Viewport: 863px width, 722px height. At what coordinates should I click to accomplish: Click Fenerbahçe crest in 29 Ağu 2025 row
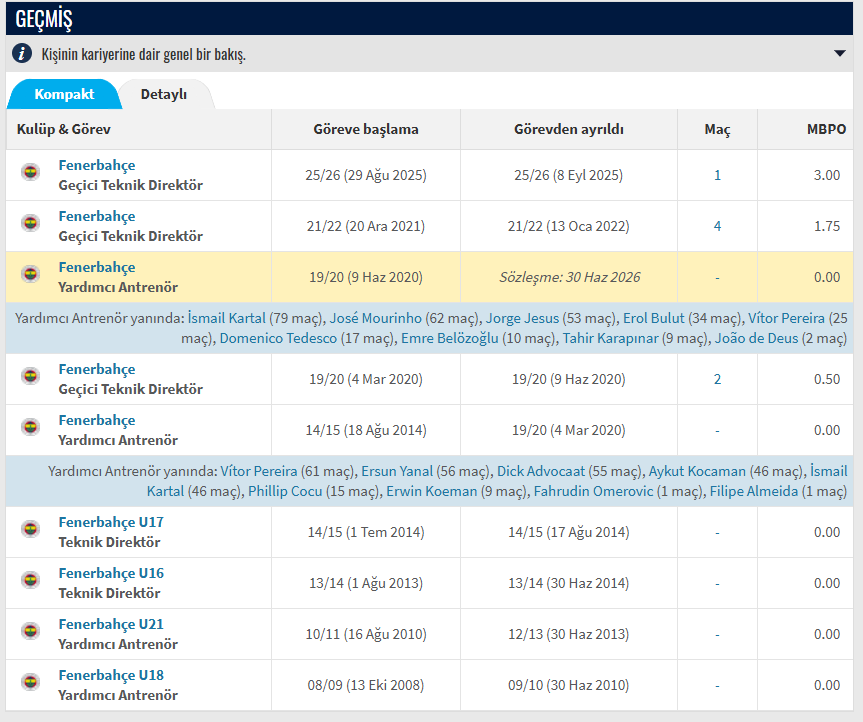pyautogui.click(x=31, y=172)
